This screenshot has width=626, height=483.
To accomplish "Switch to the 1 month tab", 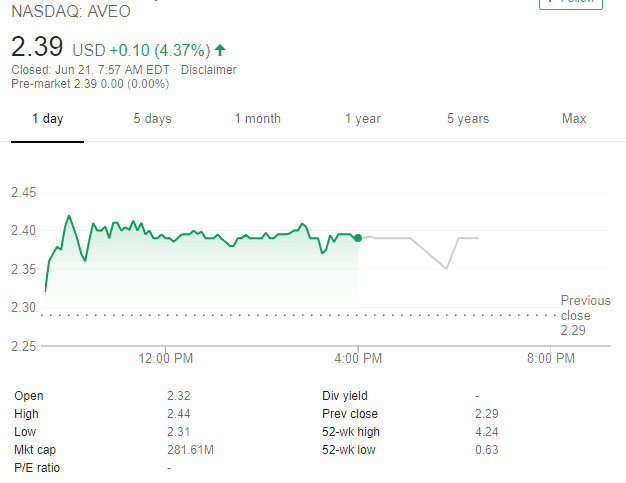I will click(257, 119).
